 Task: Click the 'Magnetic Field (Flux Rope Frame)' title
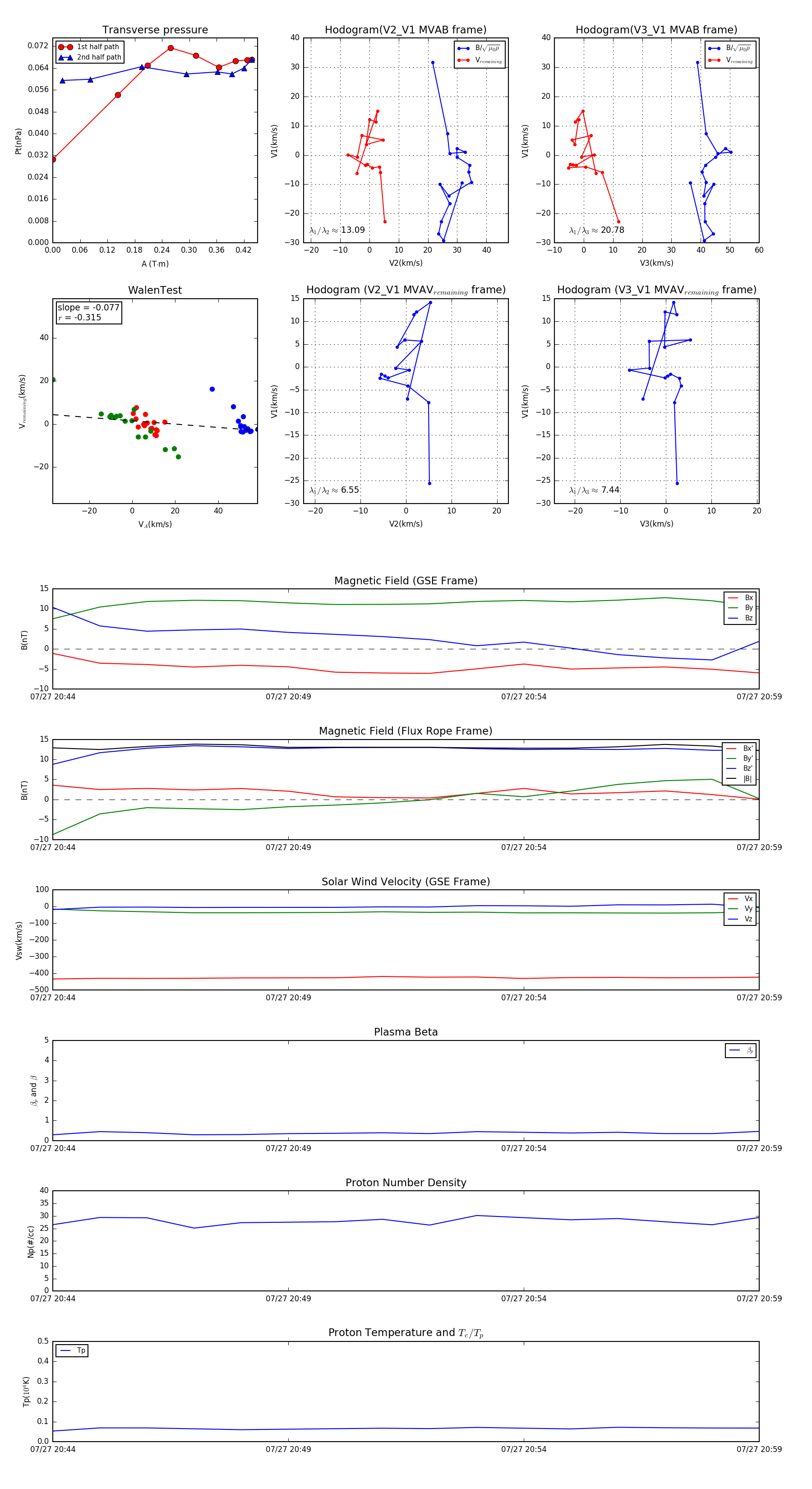pyautogui.click(x=406, y=731)
